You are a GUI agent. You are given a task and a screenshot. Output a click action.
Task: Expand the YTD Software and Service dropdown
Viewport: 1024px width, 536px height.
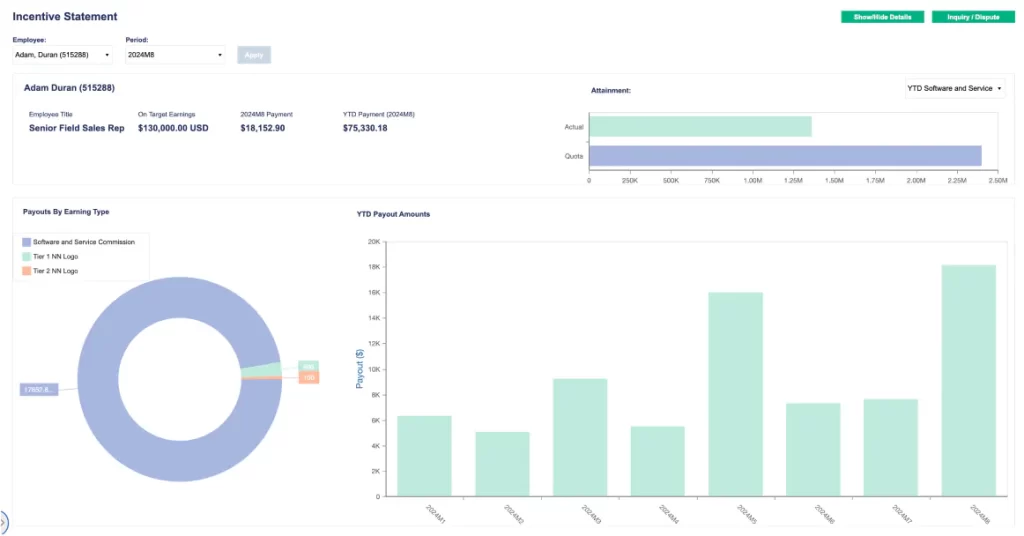pyautogui.click(x=954, y=88)
